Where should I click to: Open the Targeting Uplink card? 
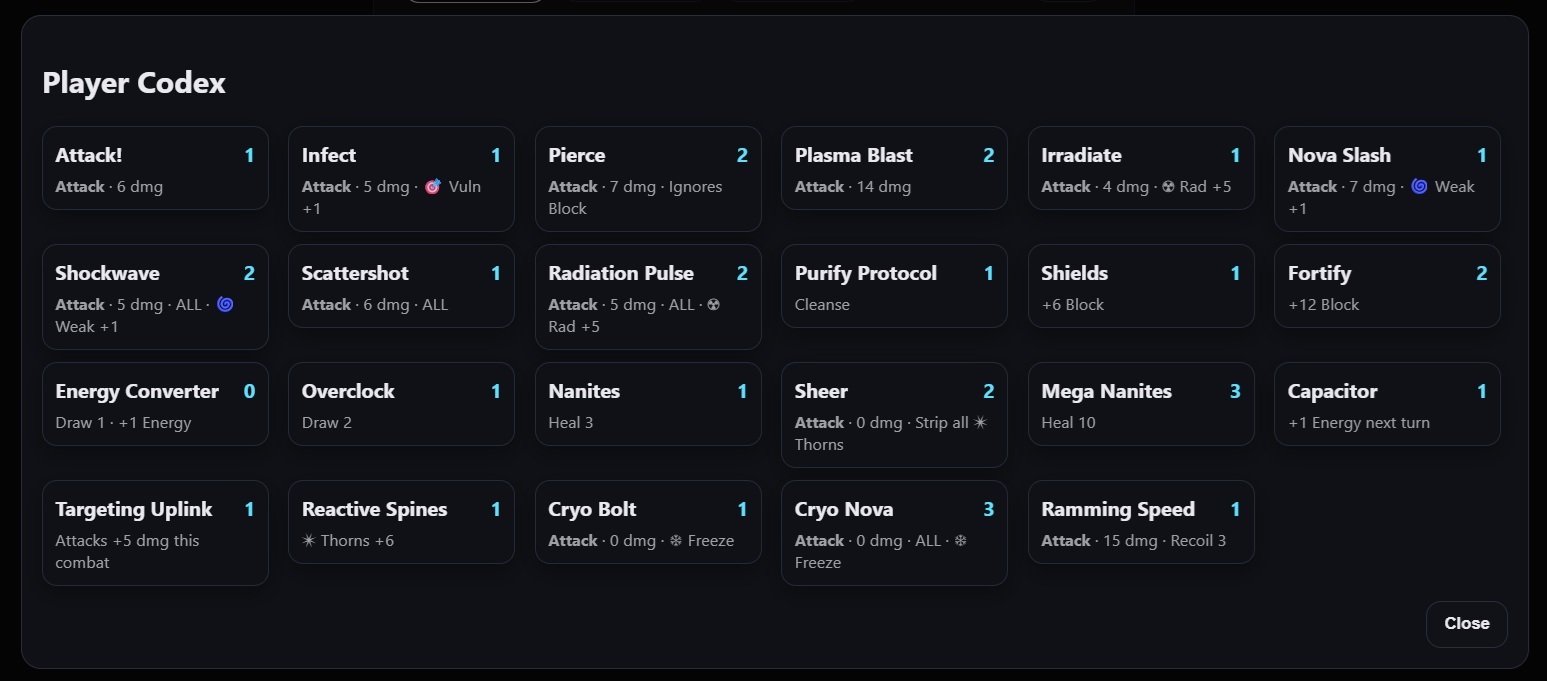[155, 532]
